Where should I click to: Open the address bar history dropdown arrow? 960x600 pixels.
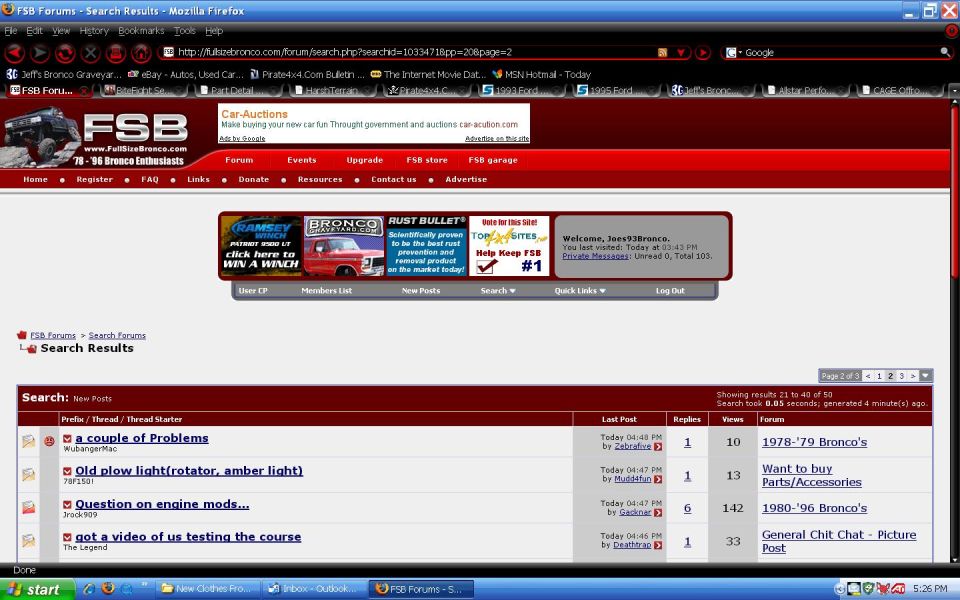(681, 53)
